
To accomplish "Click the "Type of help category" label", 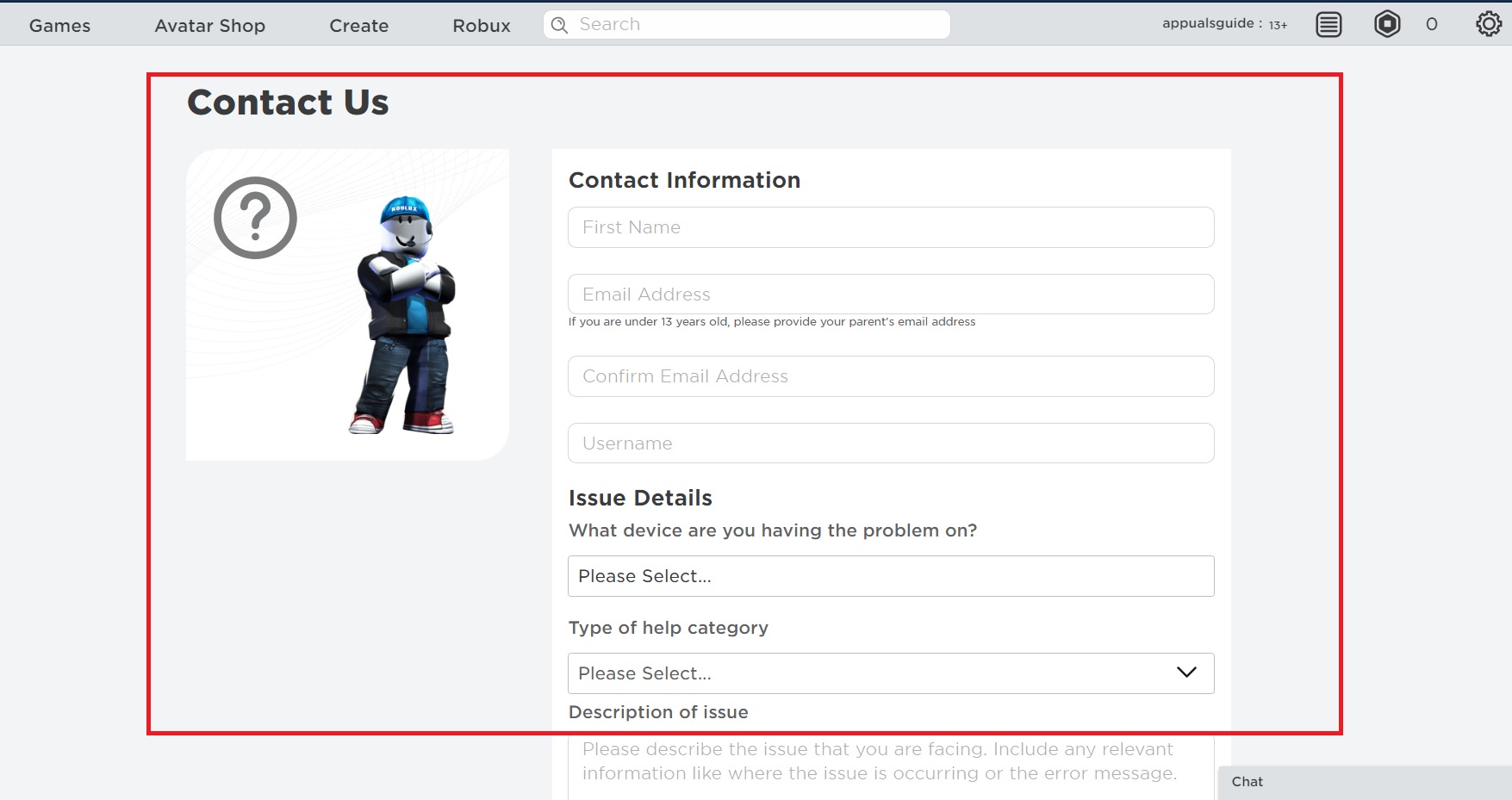I will coord(669,628).
